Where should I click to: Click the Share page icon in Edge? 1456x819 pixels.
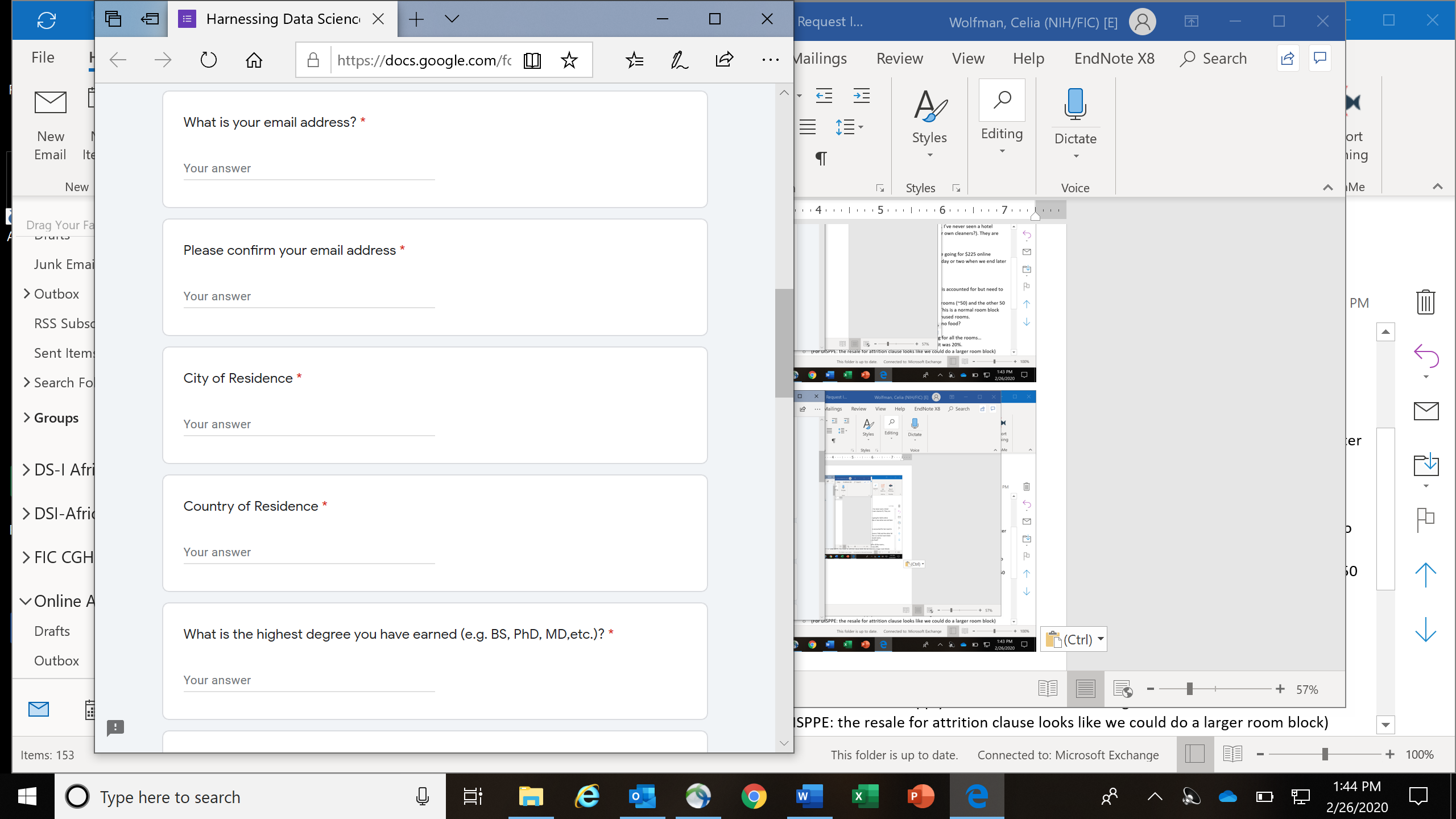click(x=724, y=60)
